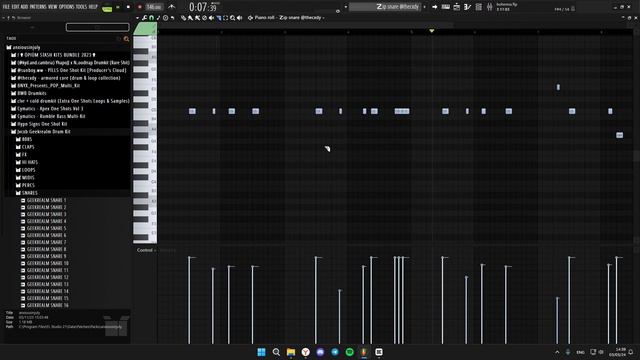This screenshot has width=640, height=360.
Task: Select the slice tool in piano roll toolbar
Action: click(x=218, y=18)
